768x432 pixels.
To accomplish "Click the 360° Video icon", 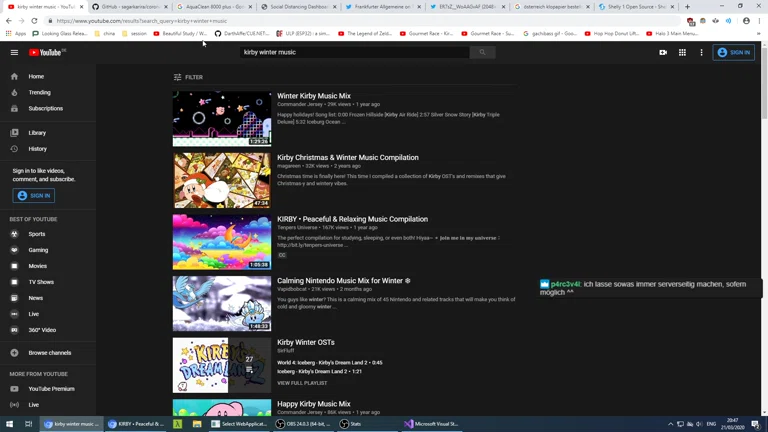I will (x=14, y=330).
